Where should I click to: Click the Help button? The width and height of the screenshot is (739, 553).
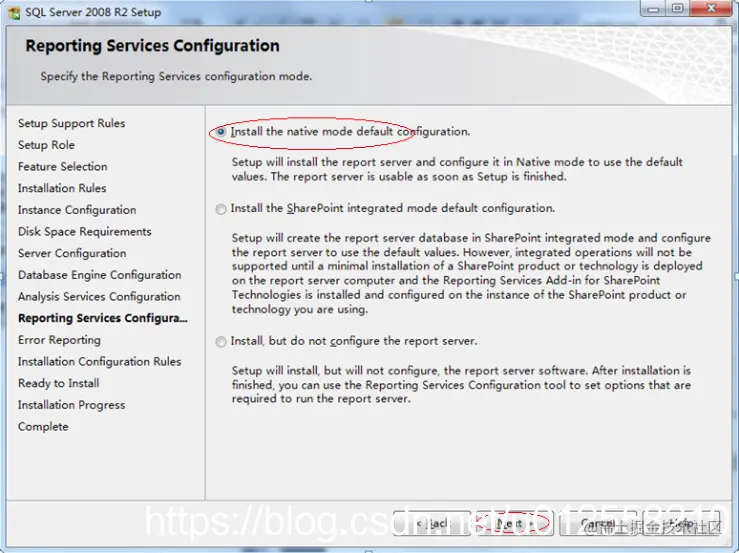tap(681, 523)
